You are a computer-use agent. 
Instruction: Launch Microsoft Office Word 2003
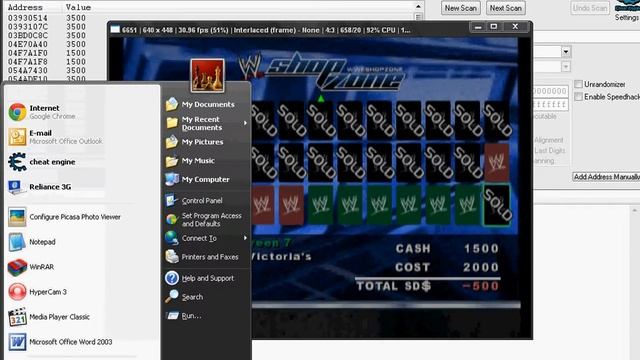[60, 342]
